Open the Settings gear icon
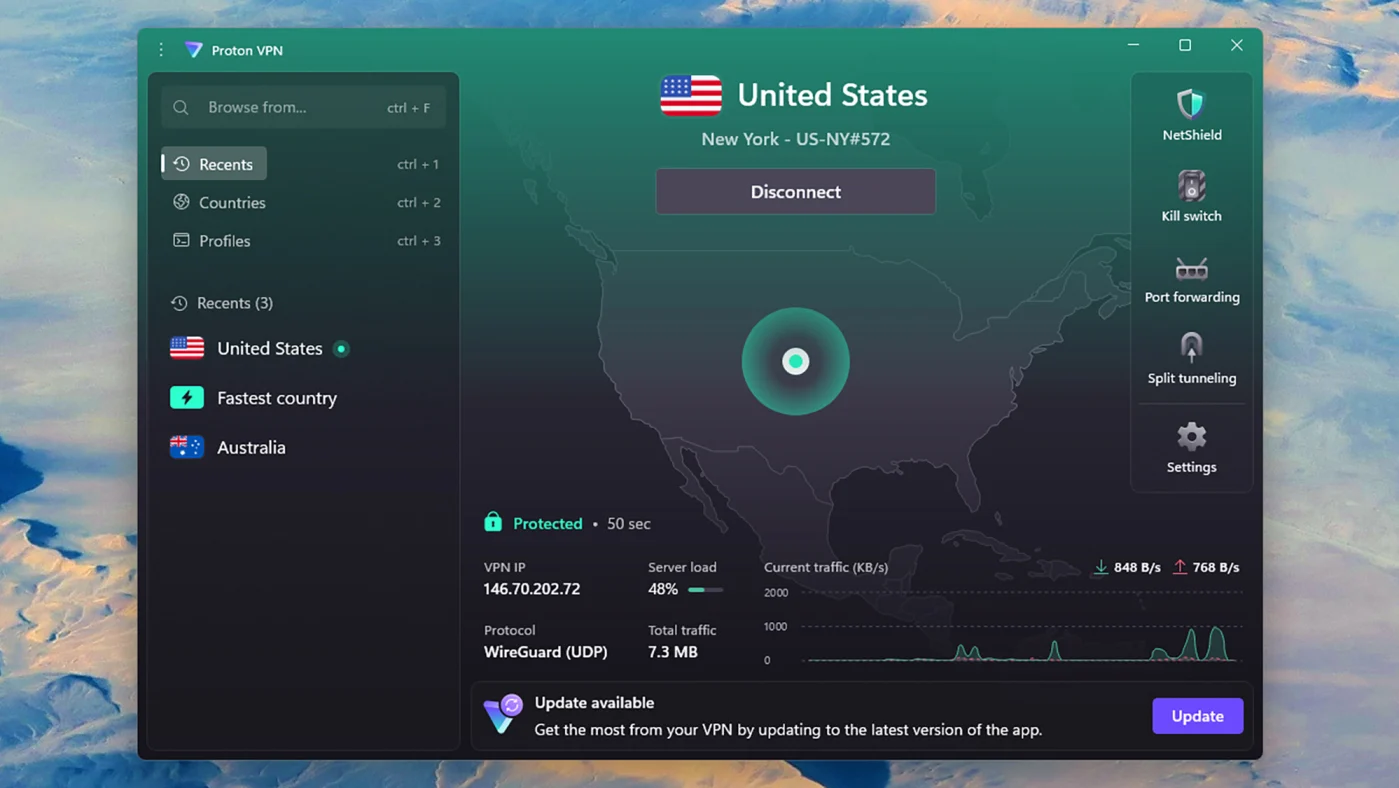The image size is (1399, 788). pos(1191,437)
